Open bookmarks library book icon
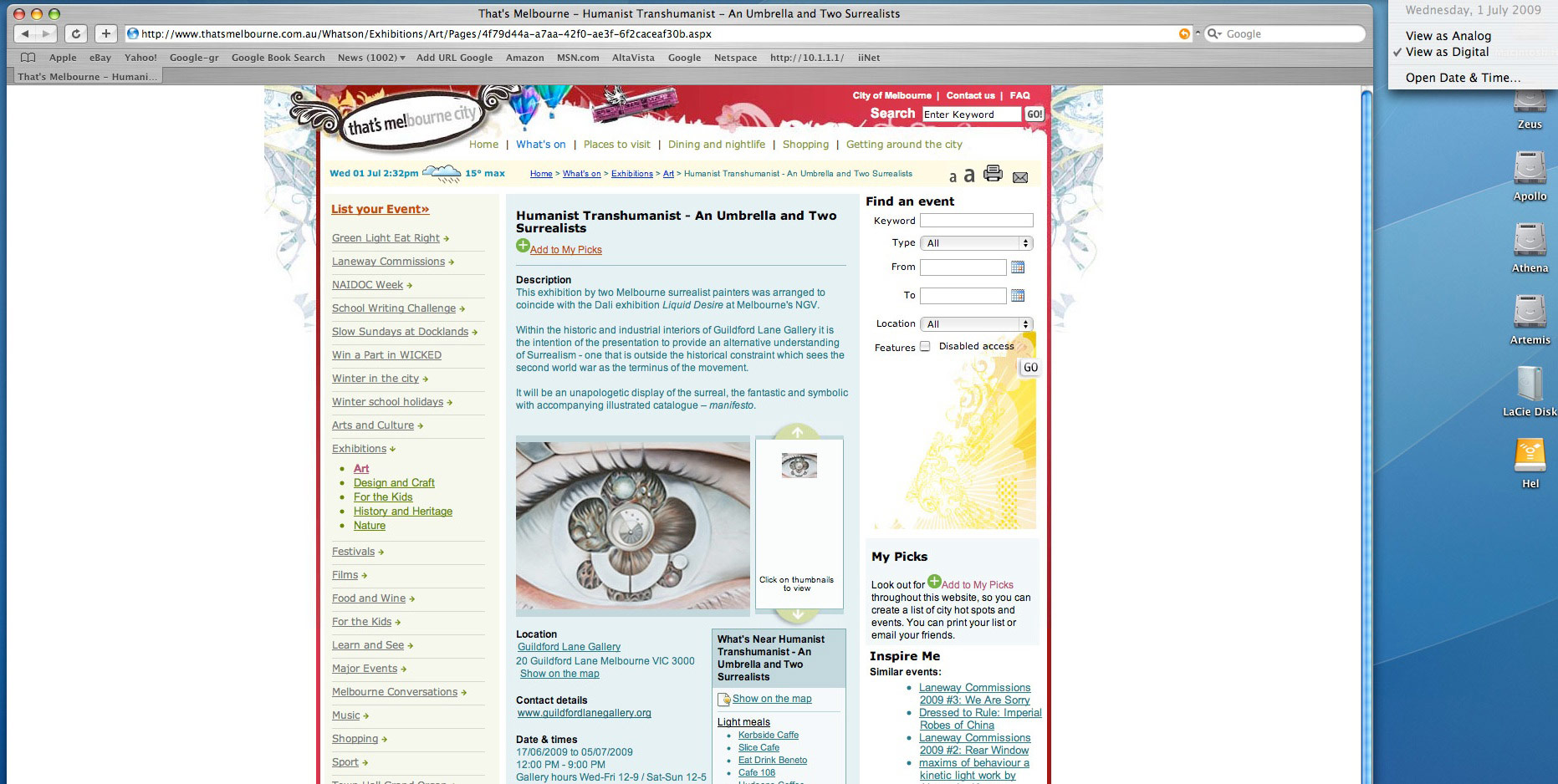This screenshot has height=784, width=1558. 28,58
